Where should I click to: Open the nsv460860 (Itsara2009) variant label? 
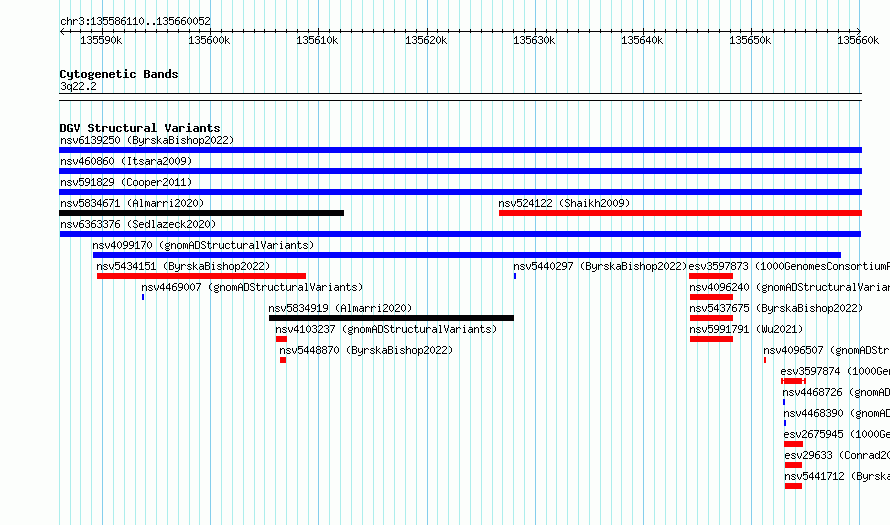click(126, 161)
